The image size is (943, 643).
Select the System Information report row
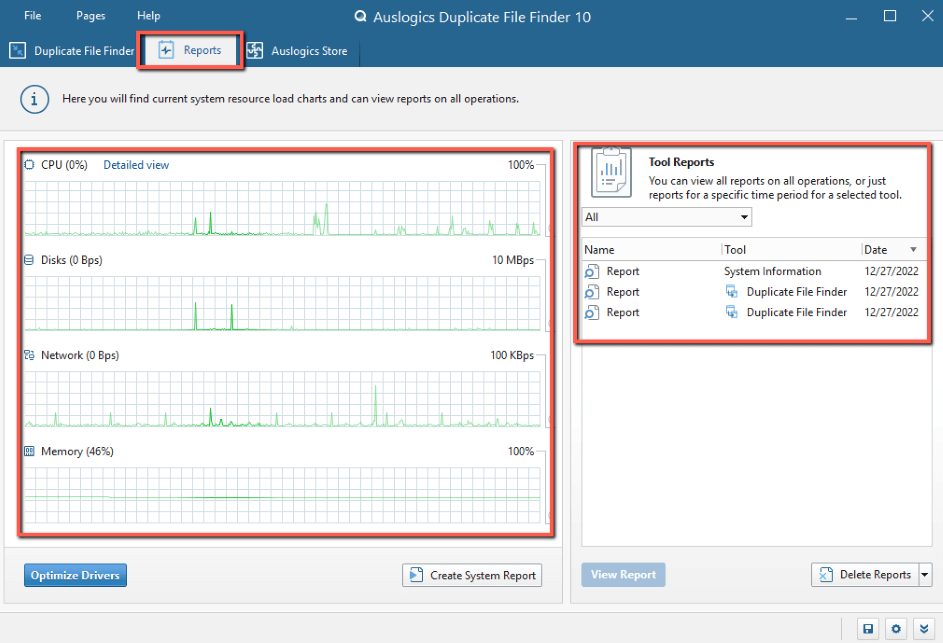tap(752, 271)
